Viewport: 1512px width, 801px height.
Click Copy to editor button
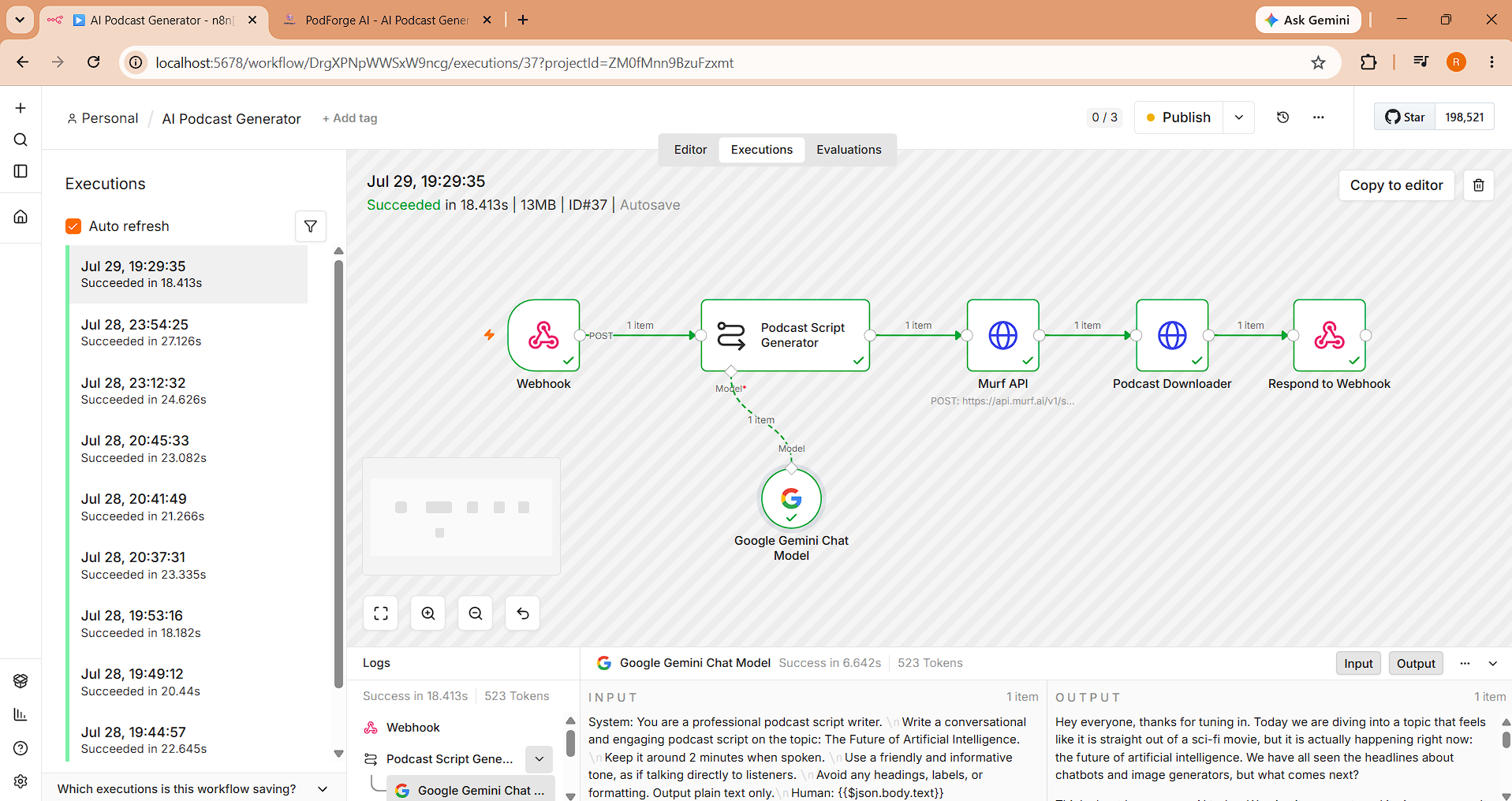(1396, 185)
